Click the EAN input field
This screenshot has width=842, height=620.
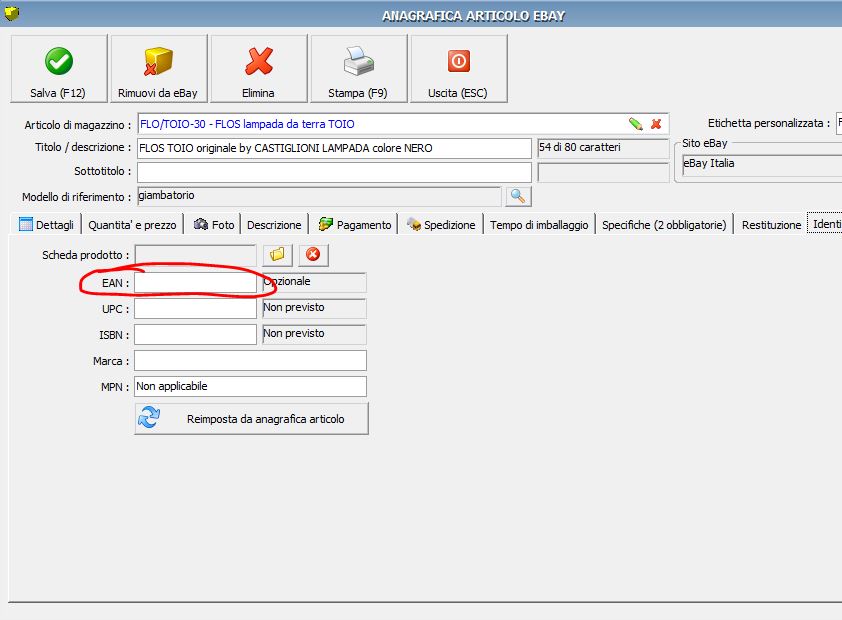(x=195, y=283)
